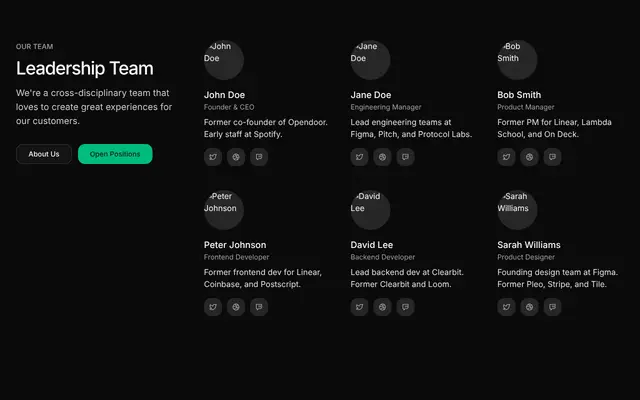Screen dimensions: 640x400
Task: Open Bob Smith's Dribbble icon
Action: [529, 157]
